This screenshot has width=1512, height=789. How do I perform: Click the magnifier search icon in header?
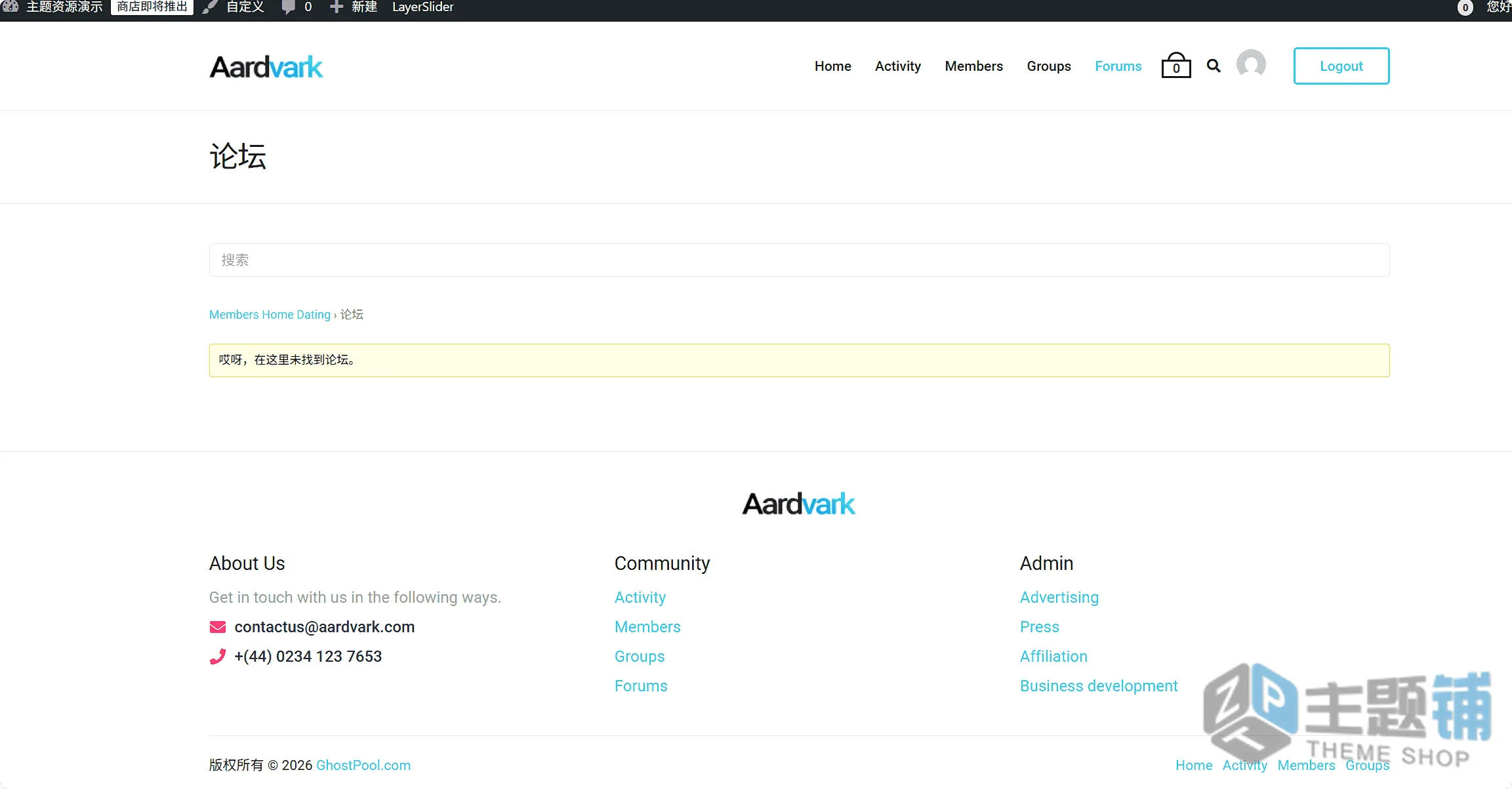[x=1214, y=66]
